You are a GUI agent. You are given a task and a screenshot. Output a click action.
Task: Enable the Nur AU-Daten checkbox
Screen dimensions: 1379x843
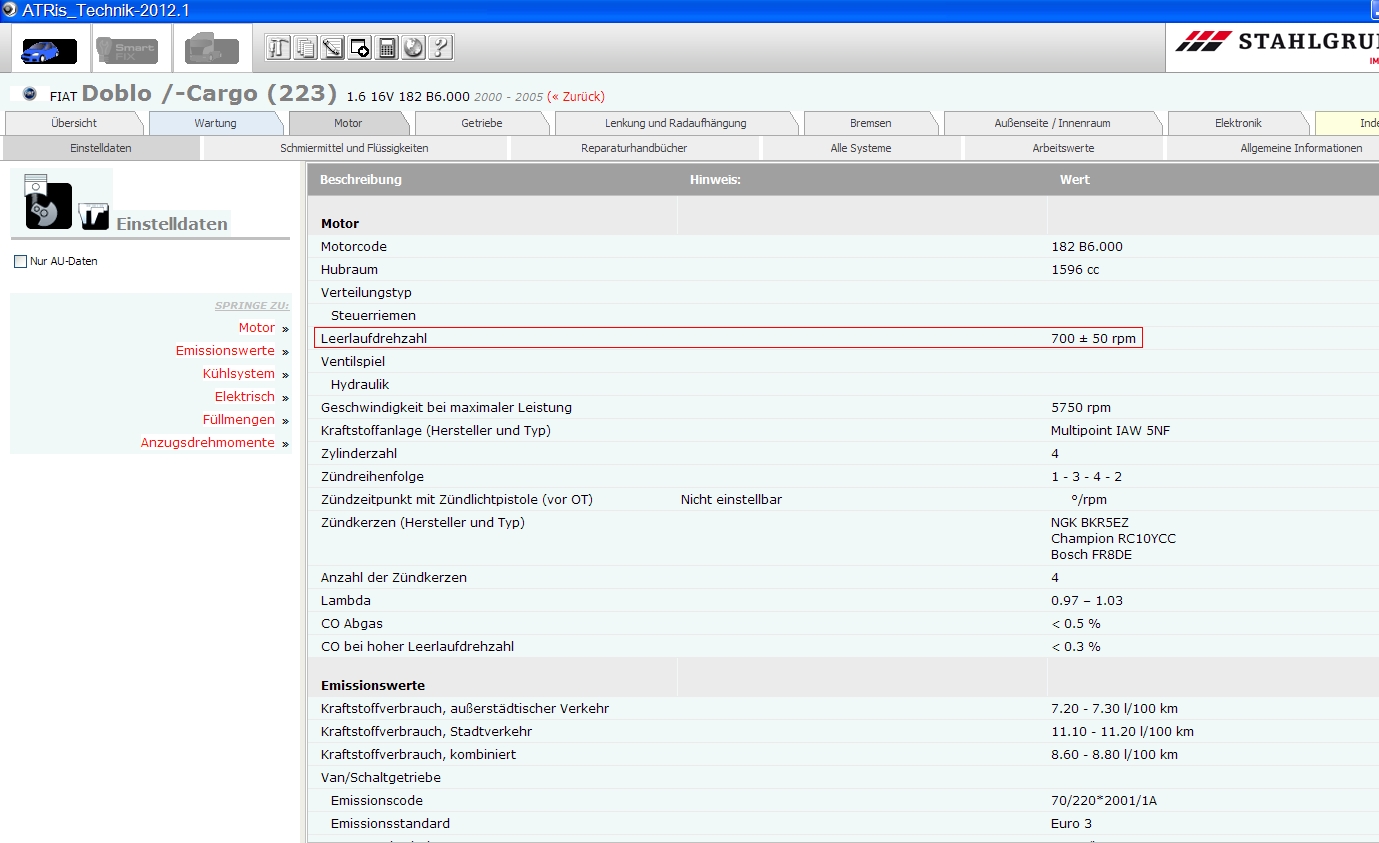(x=21, y=262)
